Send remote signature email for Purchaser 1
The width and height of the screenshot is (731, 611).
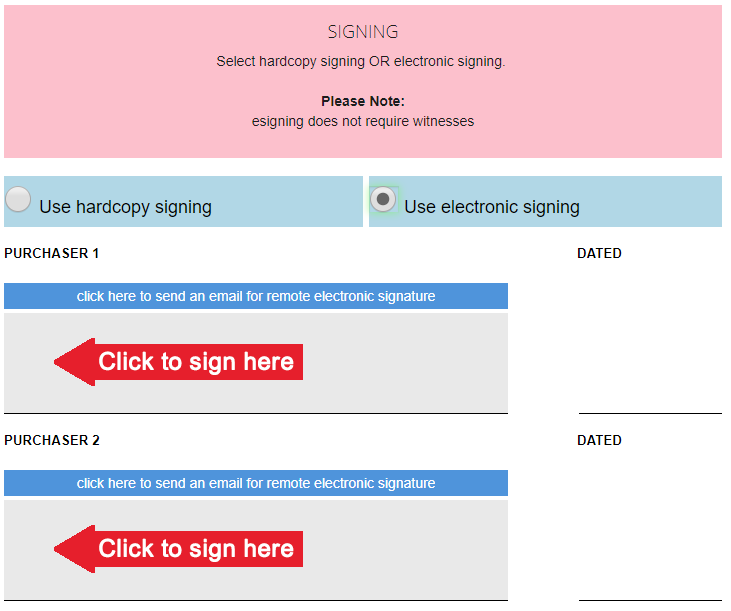pyautogui.click(x=256, y=296)
